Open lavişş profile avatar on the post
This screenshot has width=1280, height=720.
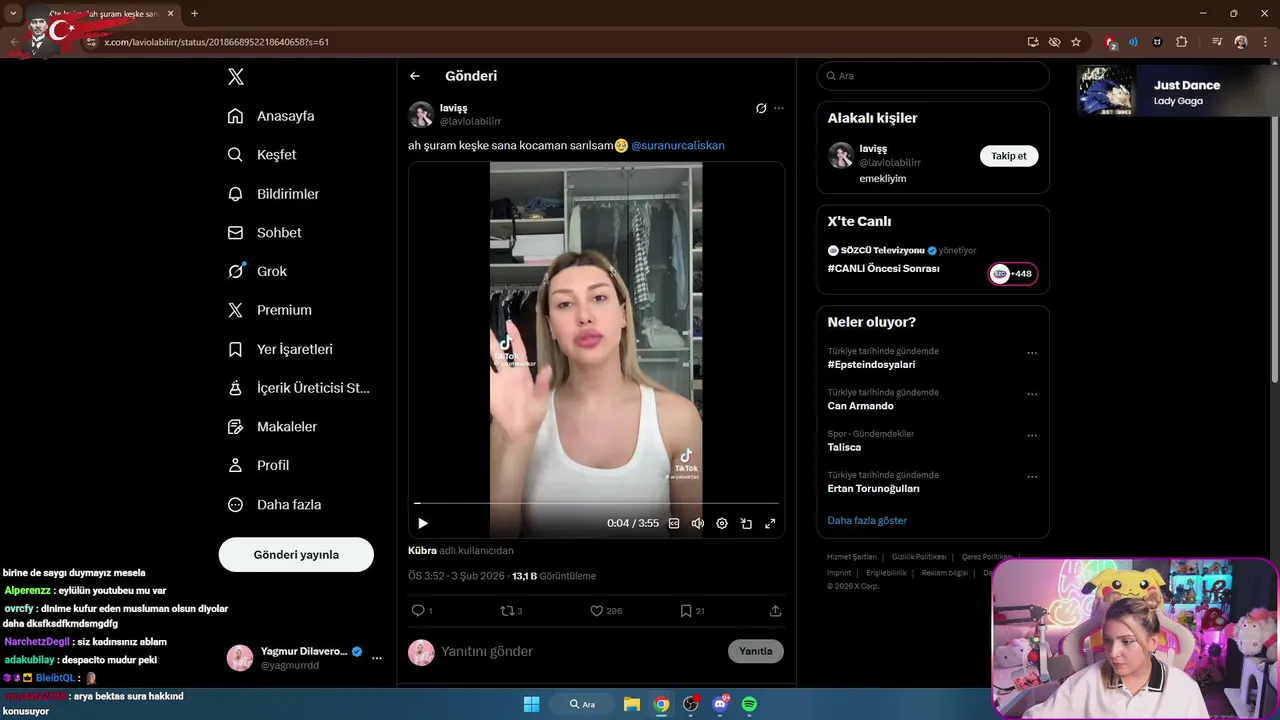[x=421, y=114]
